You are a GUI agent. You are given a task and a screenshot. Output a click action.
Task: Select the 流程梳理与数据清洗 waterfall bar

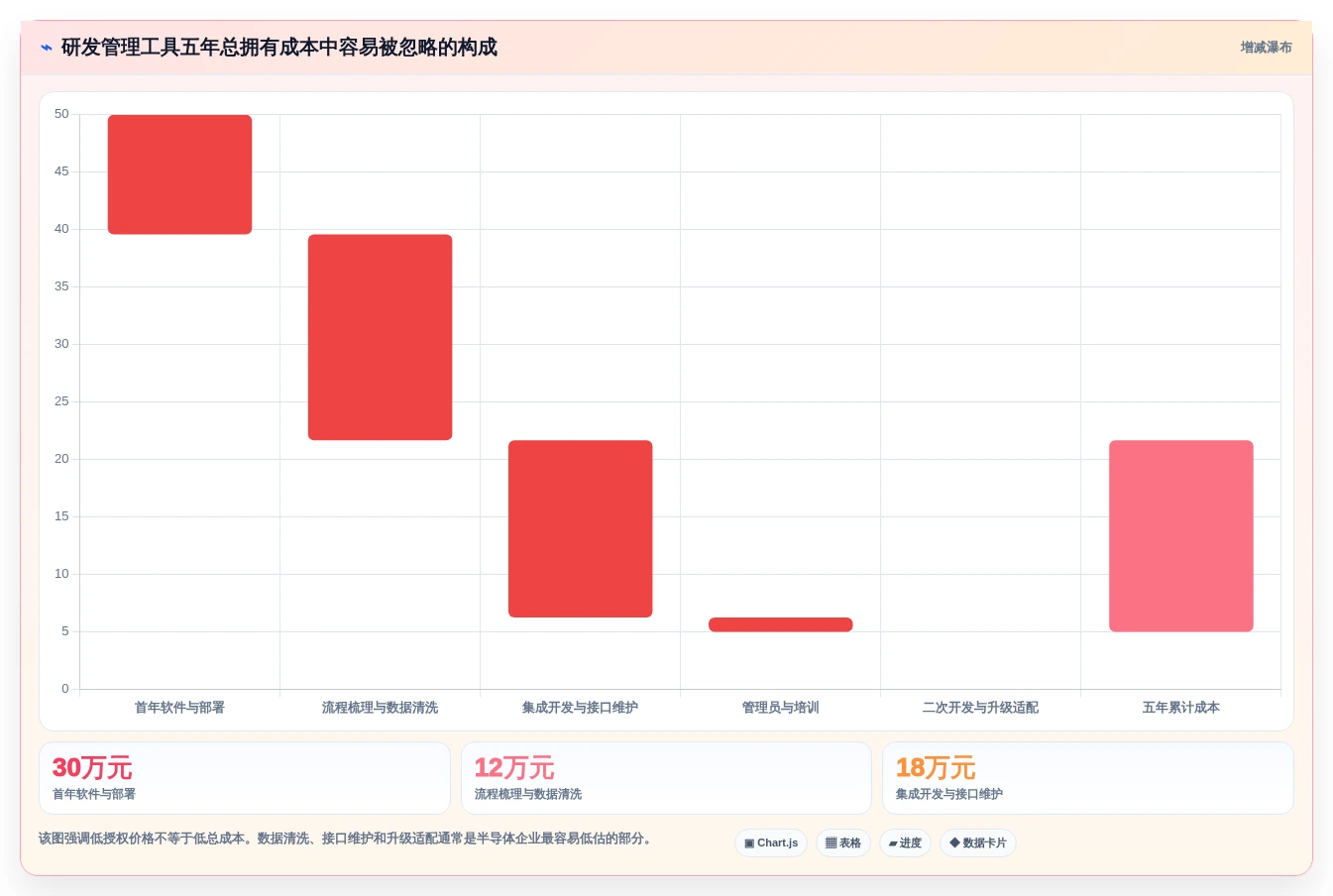coord(380,337)
